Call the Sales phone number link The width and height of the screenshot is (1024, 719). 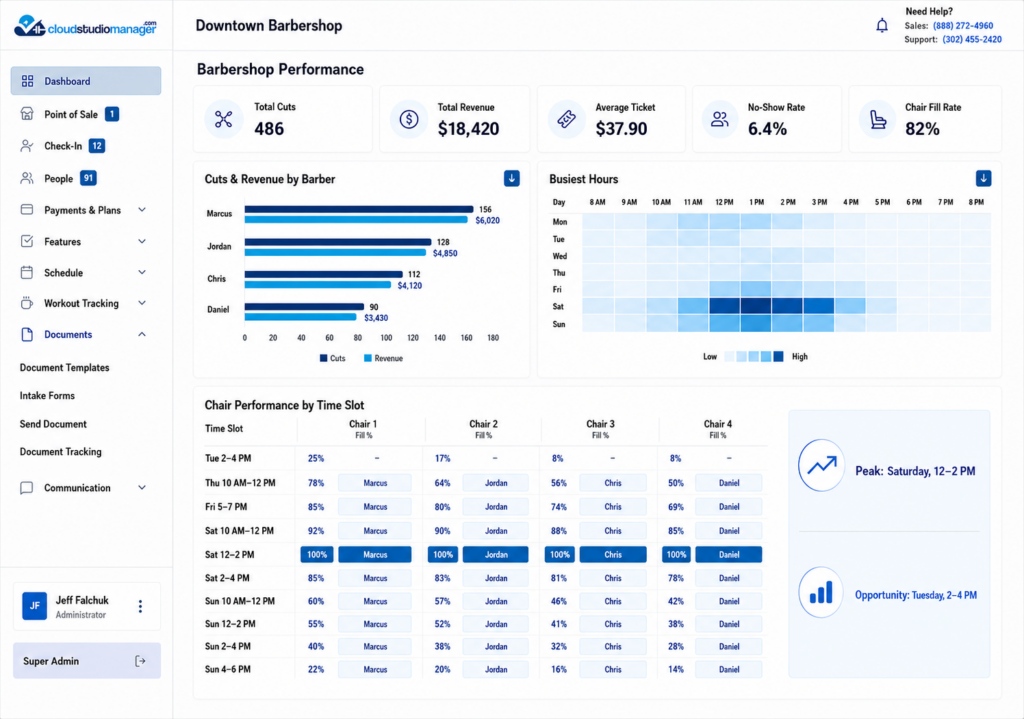[963, 25]
